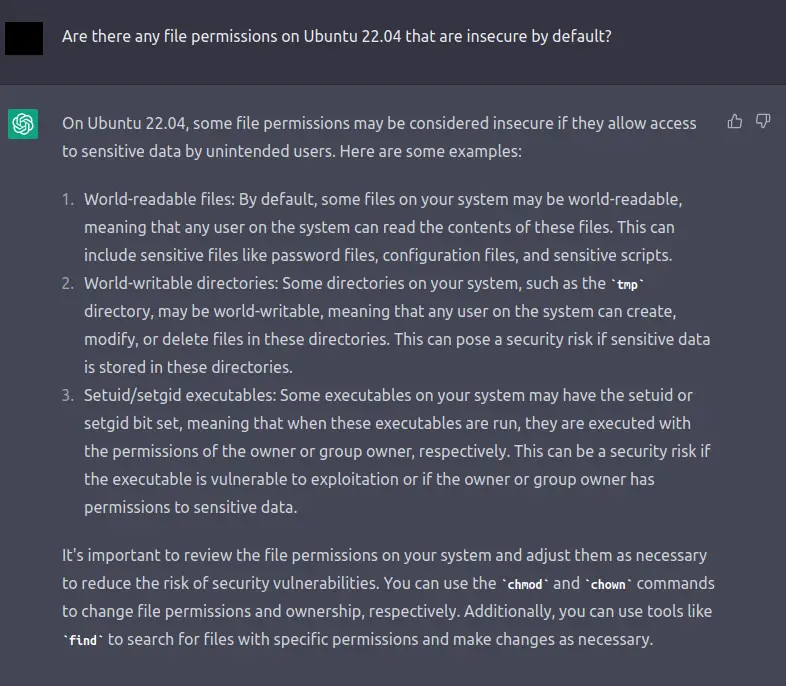Click the thumbs down icon on the response

763,121
